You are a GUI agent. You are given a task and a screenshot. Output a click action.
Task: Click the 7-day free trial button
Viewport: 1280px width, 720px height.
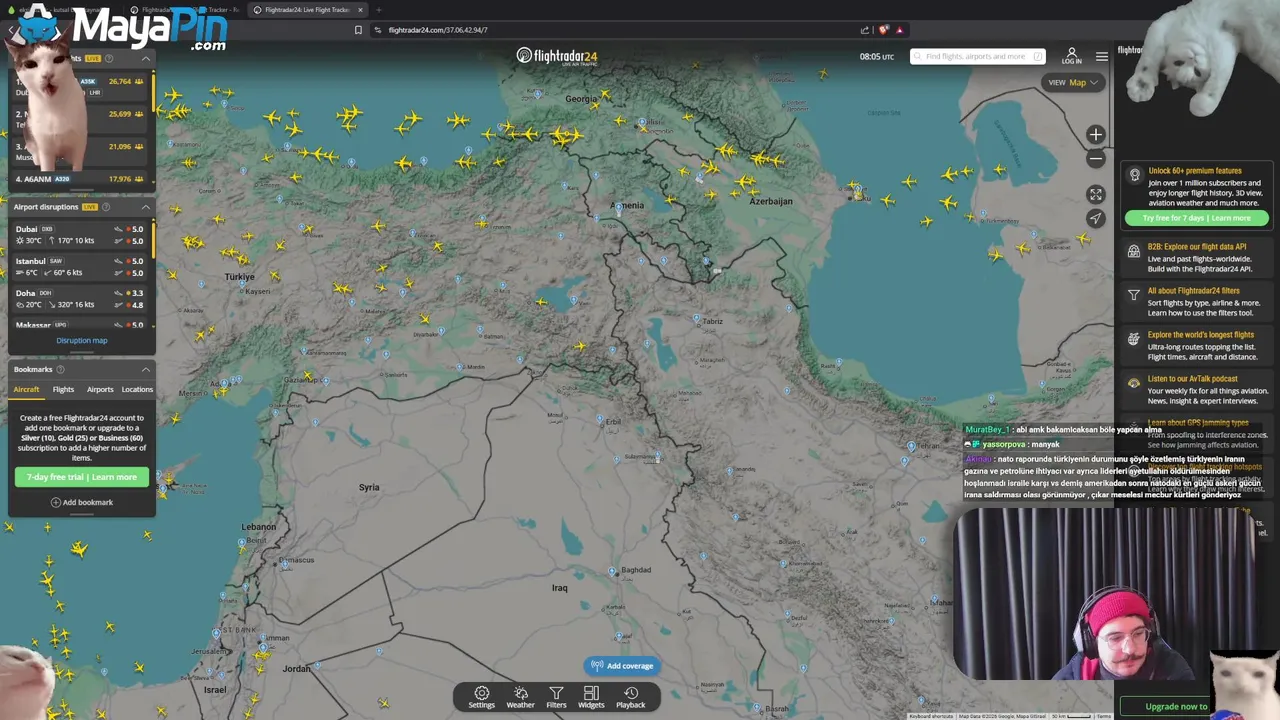(82, 477)
